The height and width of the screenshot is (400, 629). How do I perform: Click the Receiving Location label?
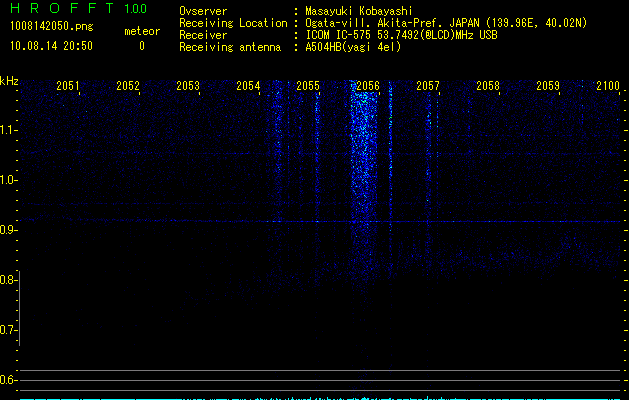pyautogui.click(x=233, y=23)
